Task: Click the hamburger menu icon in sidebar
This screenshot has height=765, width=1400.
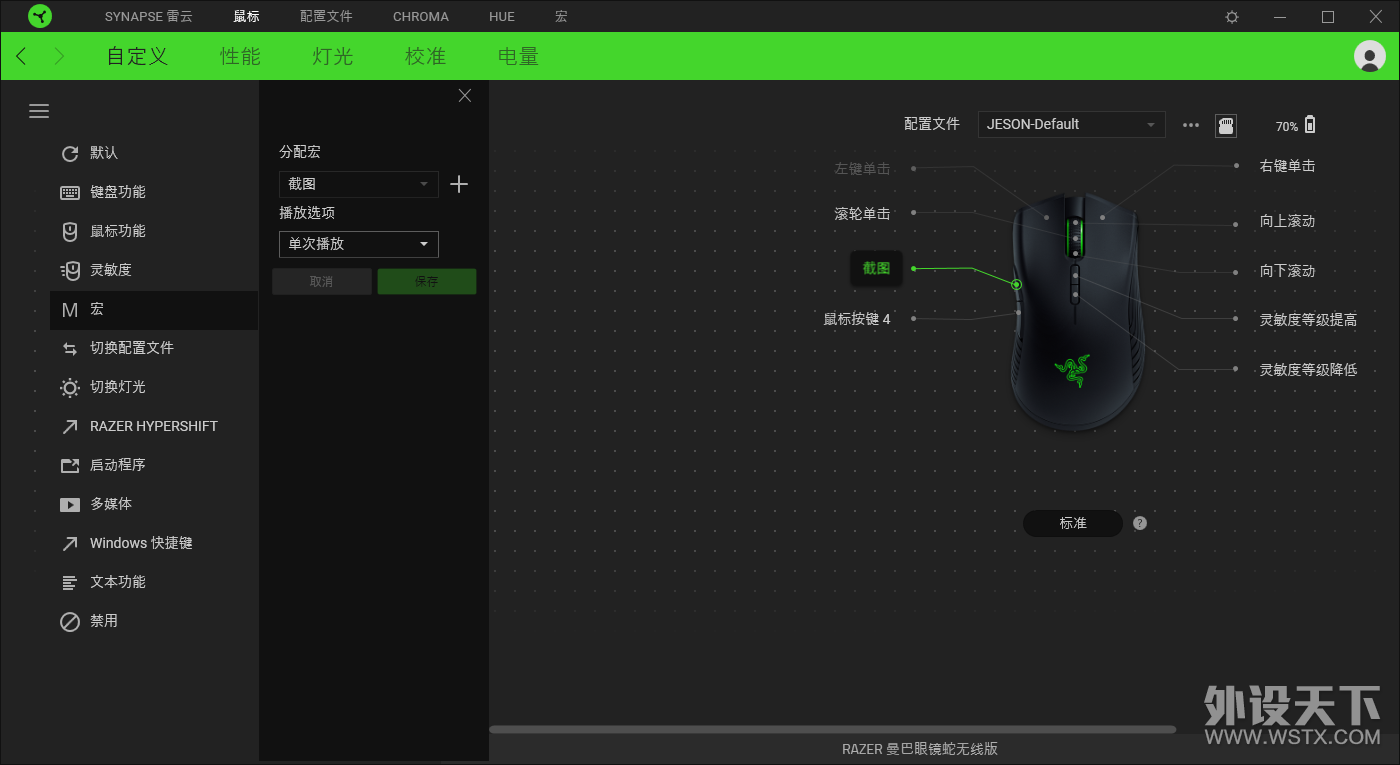Action: click(39, 111)
